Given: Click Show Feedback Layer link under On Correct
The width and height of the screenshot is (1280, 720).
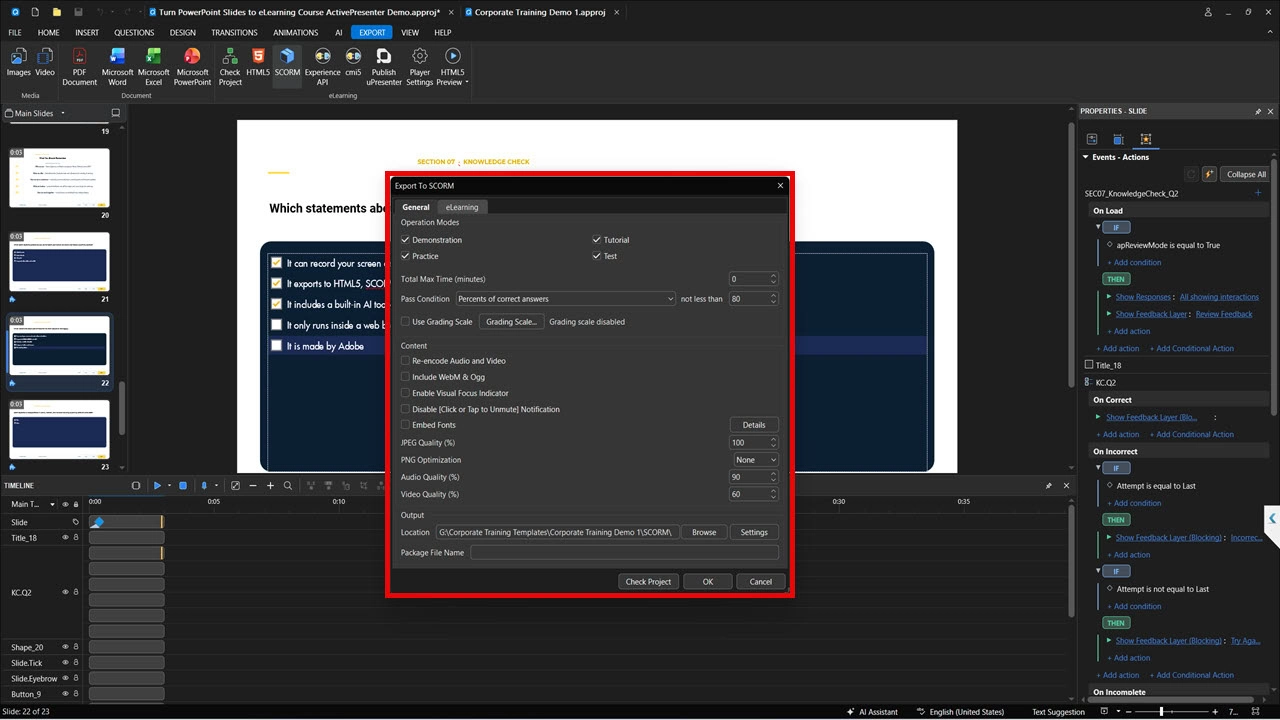Looking at the screenshot, I should [1151, 417].
